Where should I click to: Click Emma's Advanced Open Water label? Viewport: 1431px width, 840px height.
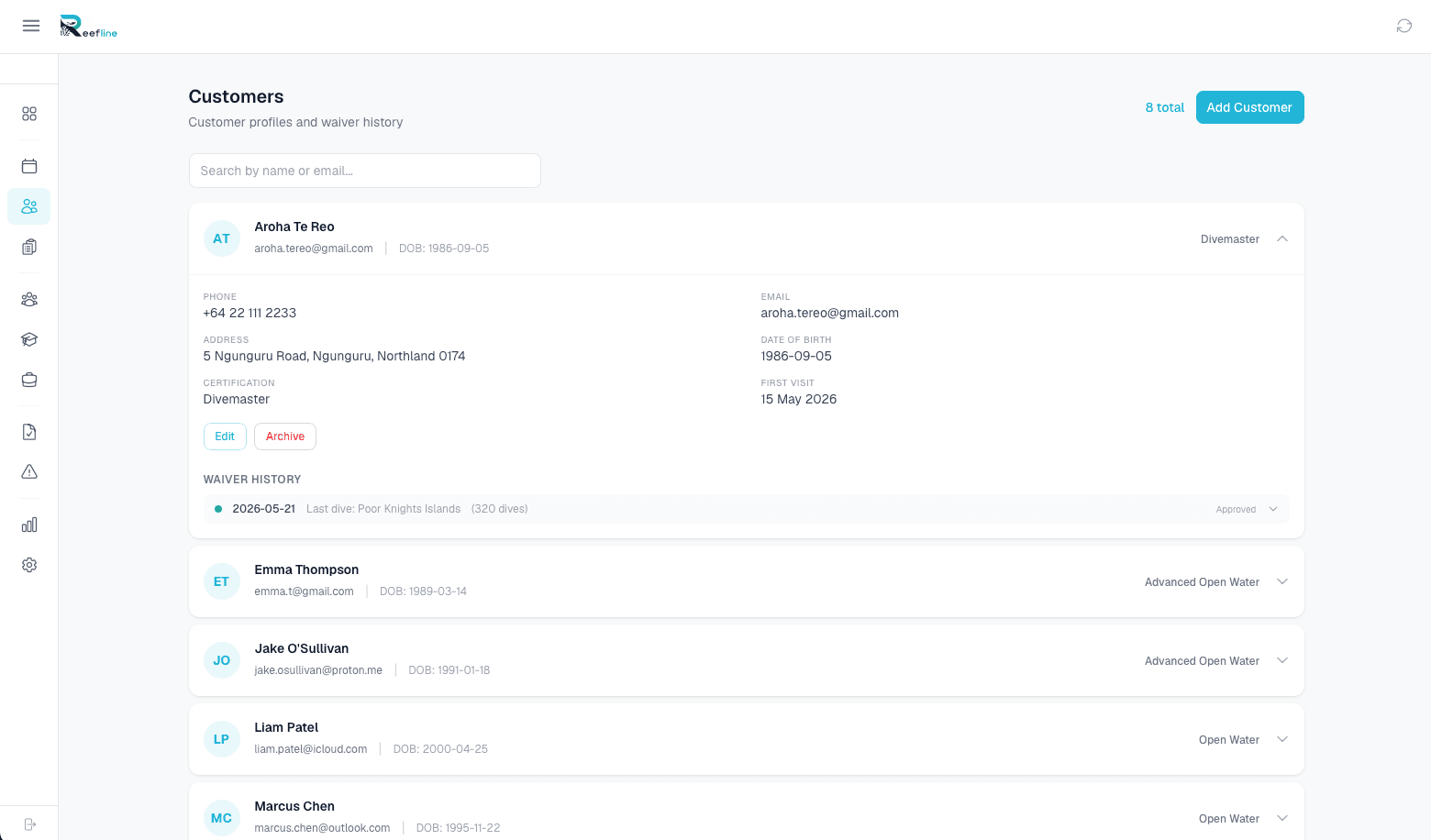coord(1202,582)
